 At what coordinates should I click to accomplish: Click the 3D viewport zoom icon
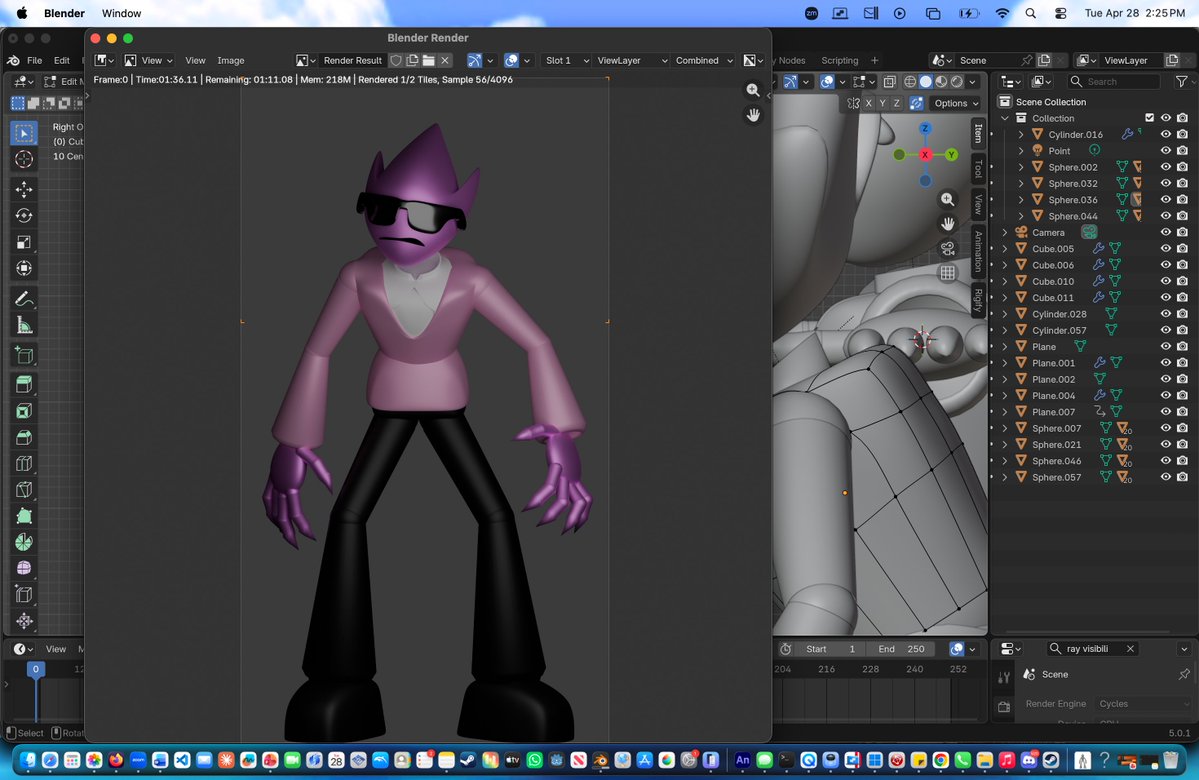(x=947, y=200)
